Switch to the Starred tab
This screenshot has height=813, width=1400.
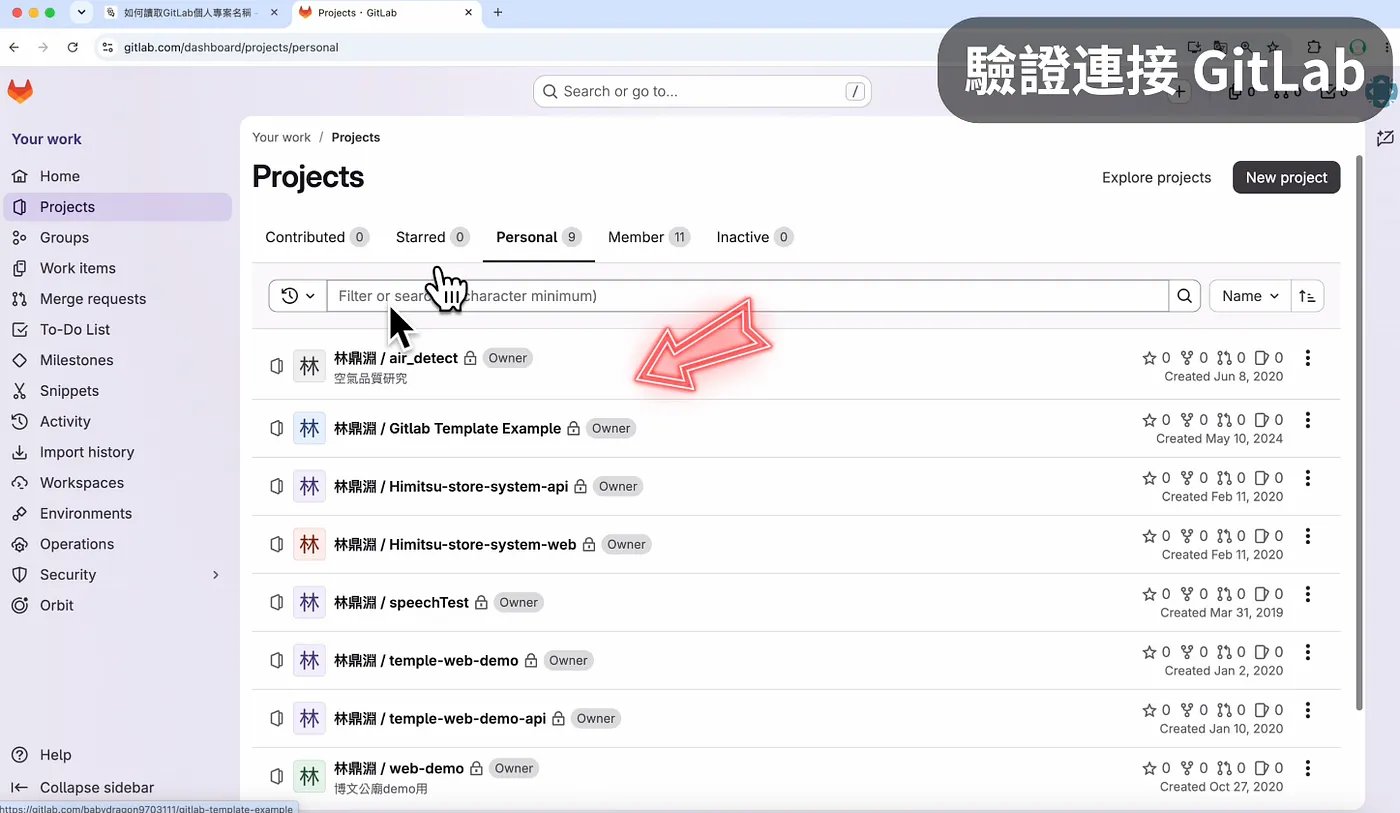click(x=432, y=237)
